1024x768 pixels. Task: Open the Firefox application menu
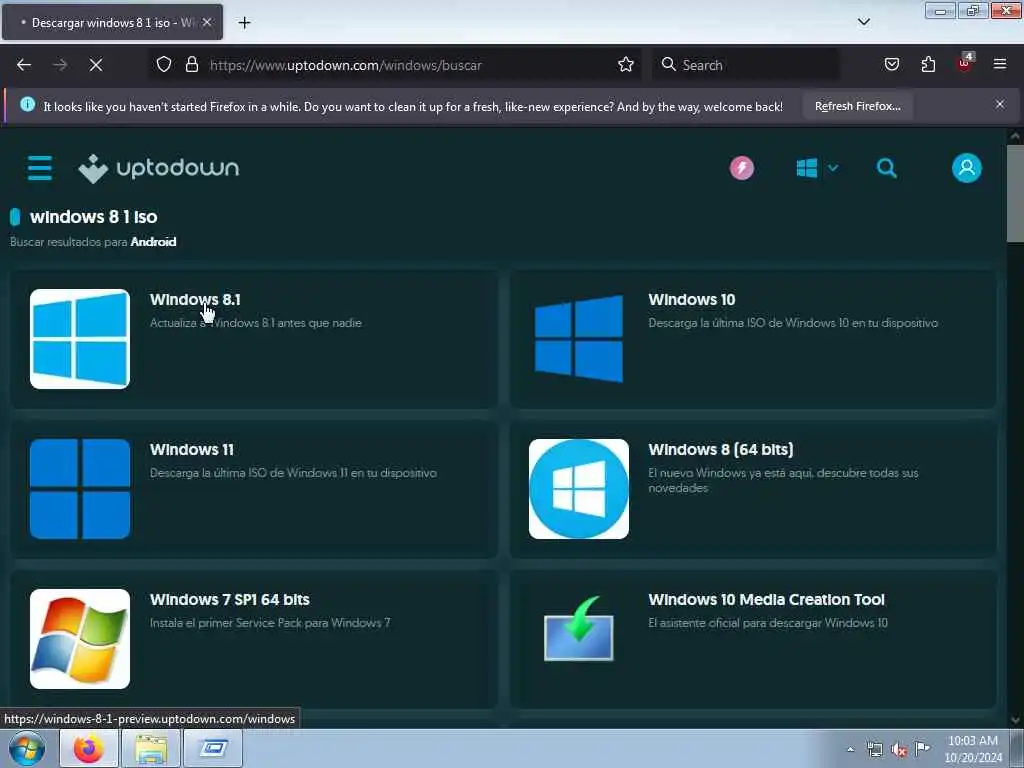click(999, 64)
